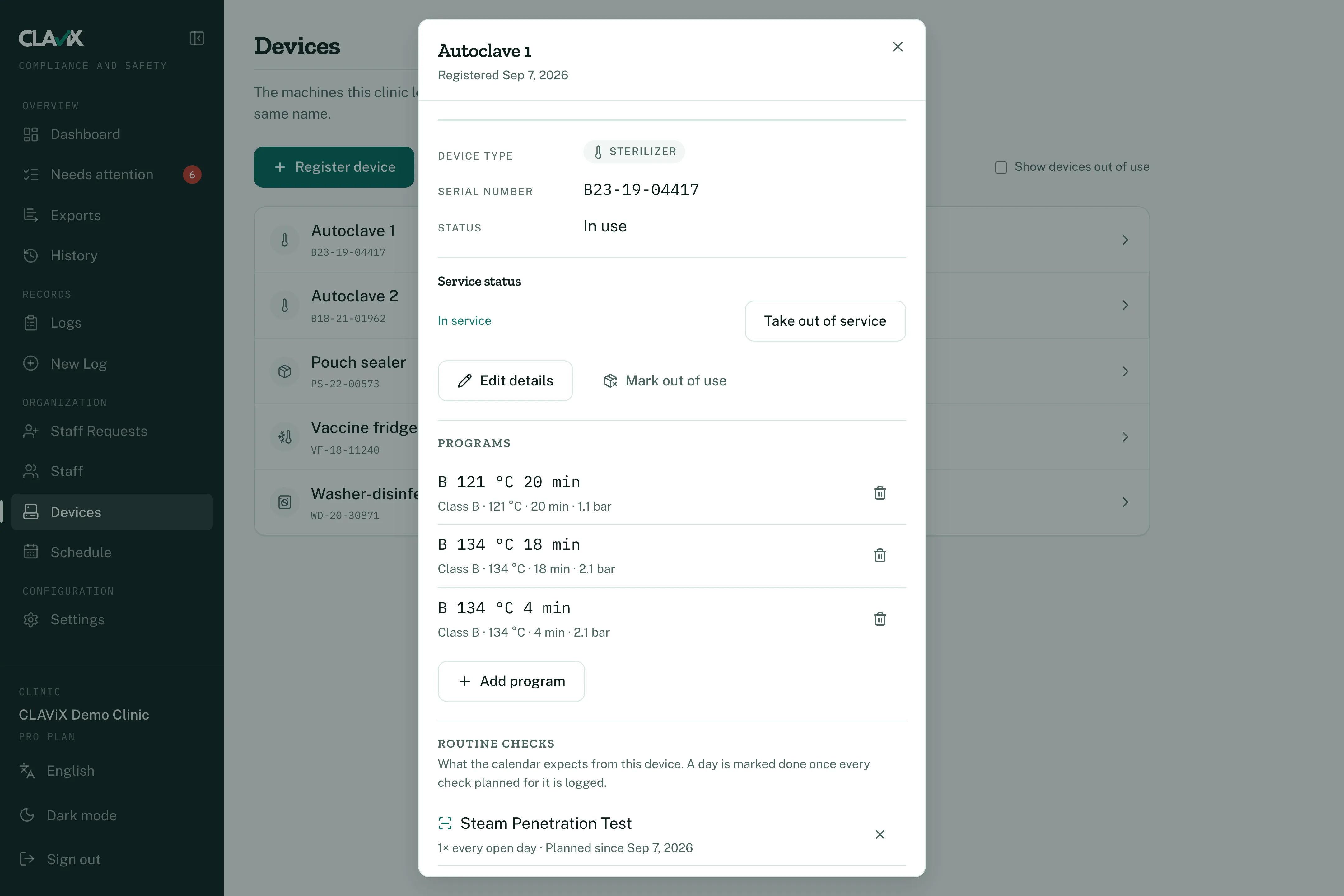The height and width of the screenshot is (896, 1344).
Task: Collapse the sidebar panel icon
Action: click(197, 38)
